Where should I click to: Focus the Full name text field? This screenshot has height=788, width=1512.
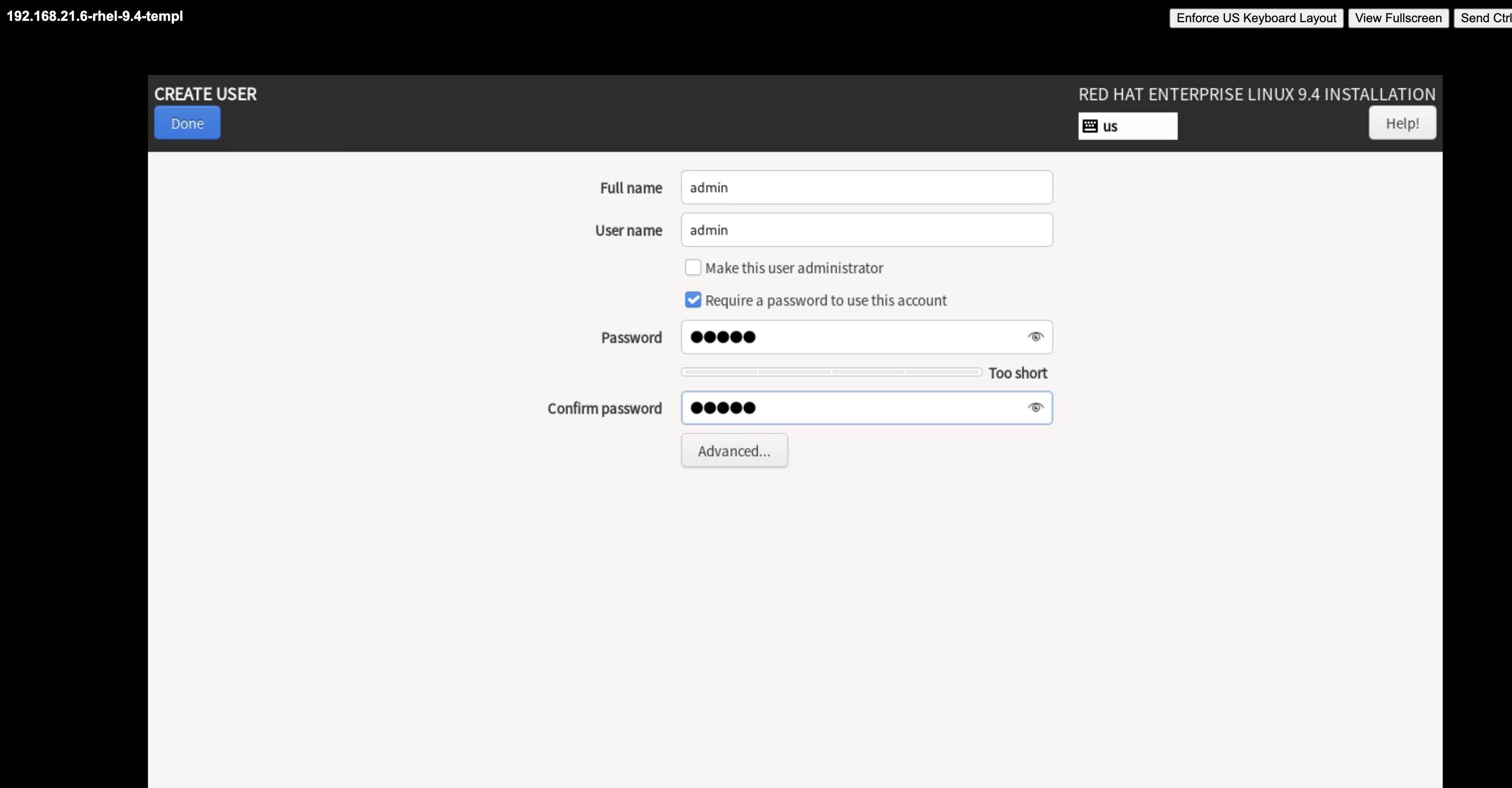pyautogui.click(x=866, y=188)
